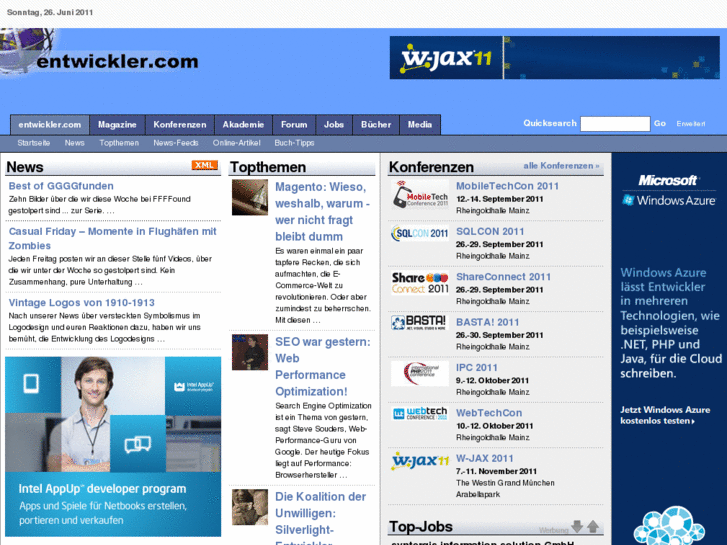Open Casual Friday Flughäfen mit Zombies article

113,238
